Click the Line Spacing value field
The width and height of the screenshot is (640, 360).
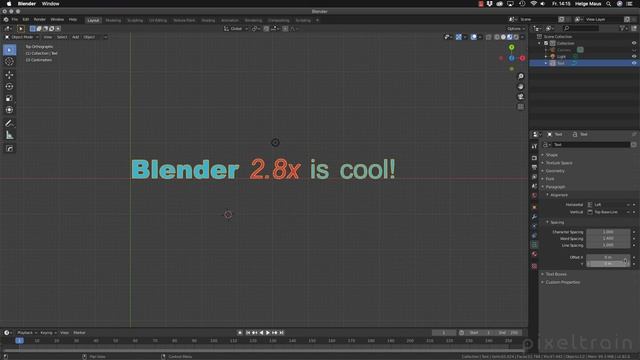(x=608, y=245)
